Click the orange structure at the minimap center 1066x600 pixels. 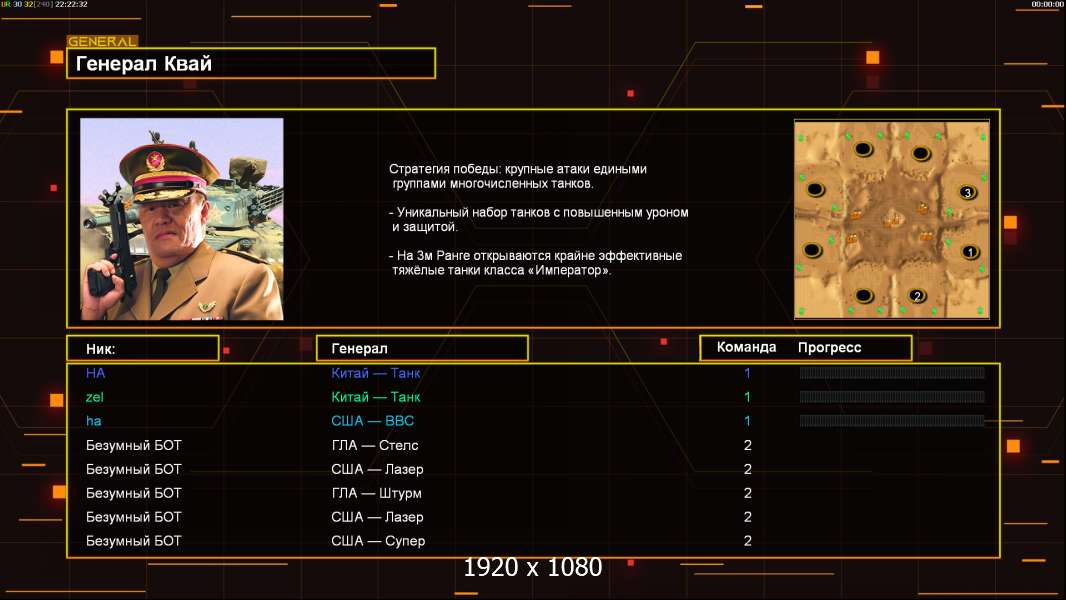pos(891,215)
